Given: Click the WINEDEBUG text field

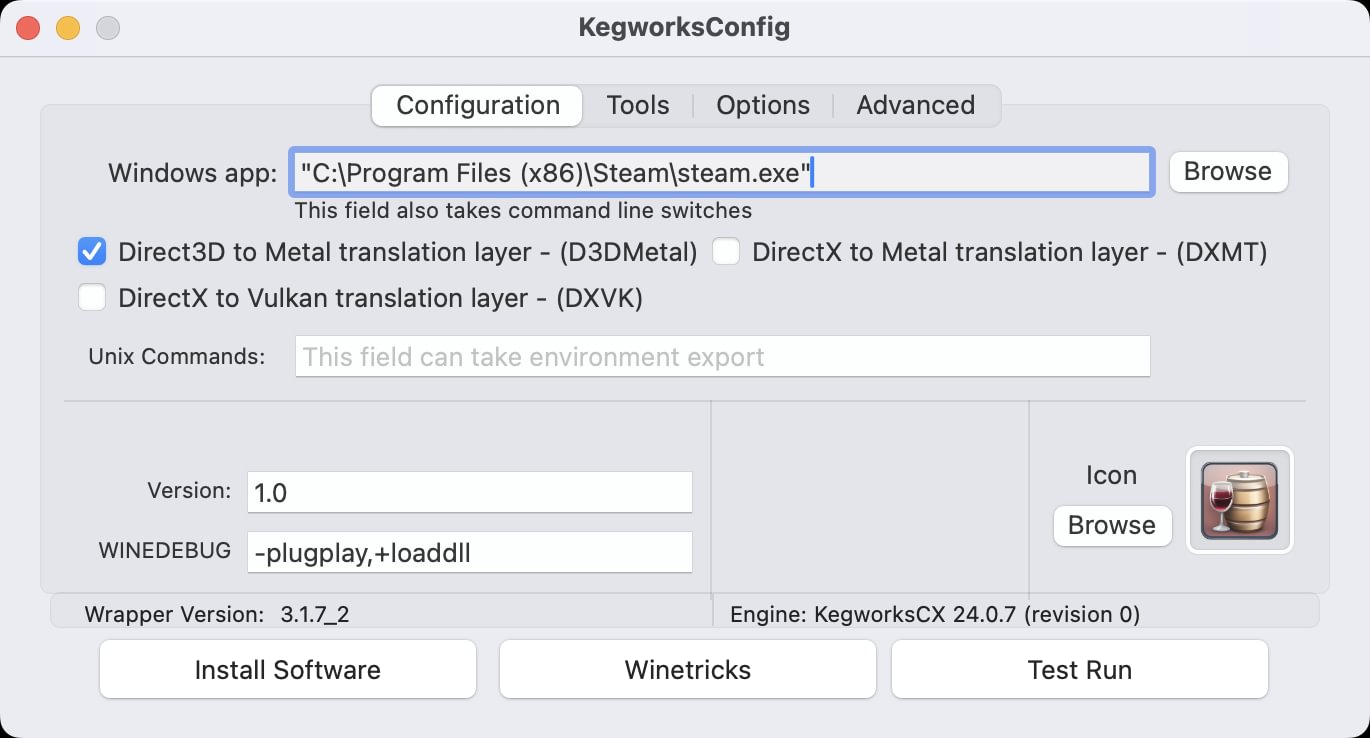Looking at the screenshot, I should tap(469, 552).
